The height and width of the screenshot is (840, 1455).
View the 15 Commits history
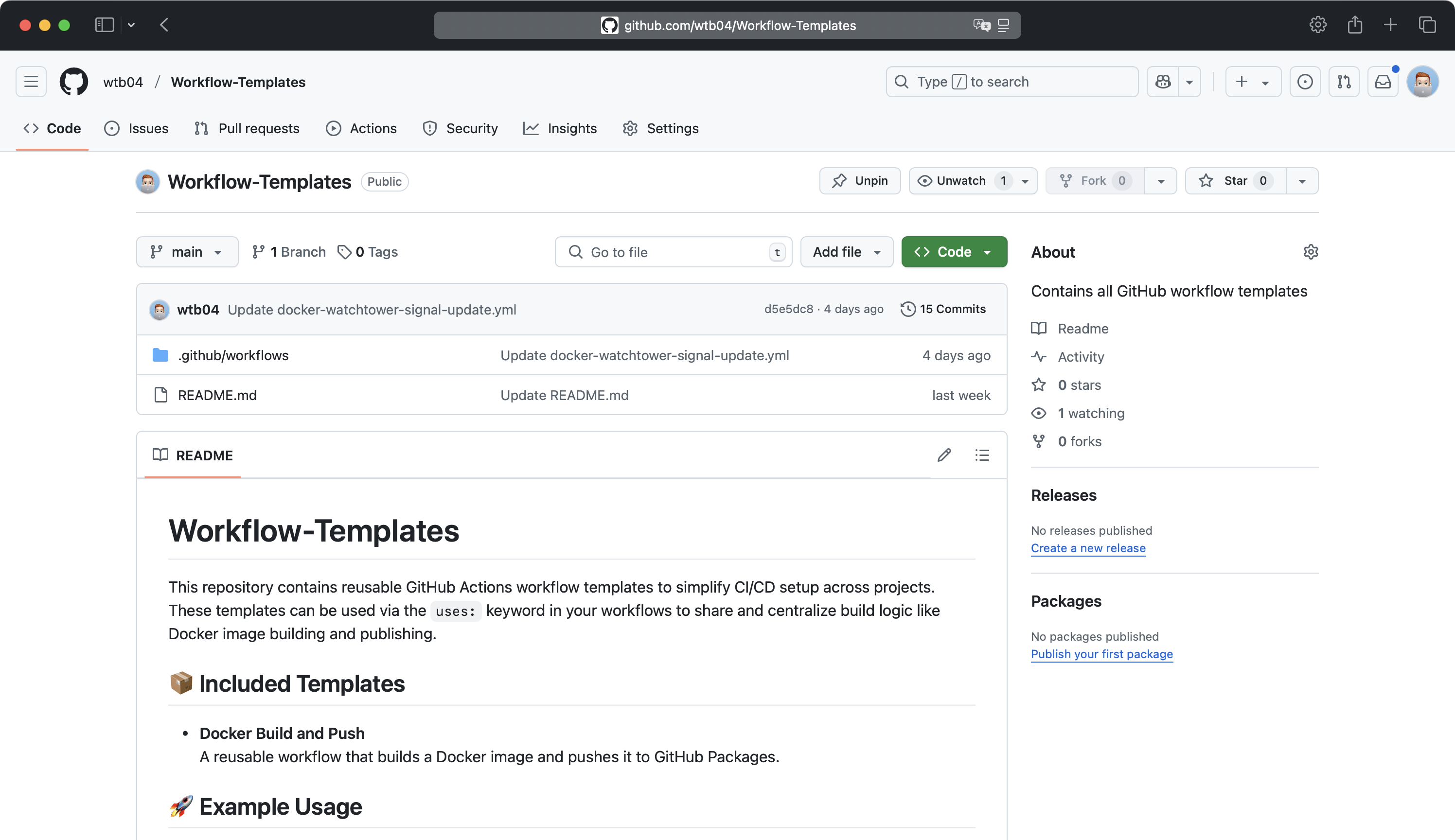[x=943, y=309]
